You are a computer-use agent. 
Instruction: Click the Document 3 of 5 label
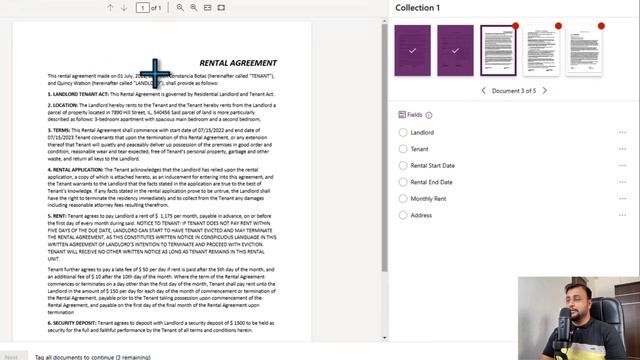tap(514, 91)
